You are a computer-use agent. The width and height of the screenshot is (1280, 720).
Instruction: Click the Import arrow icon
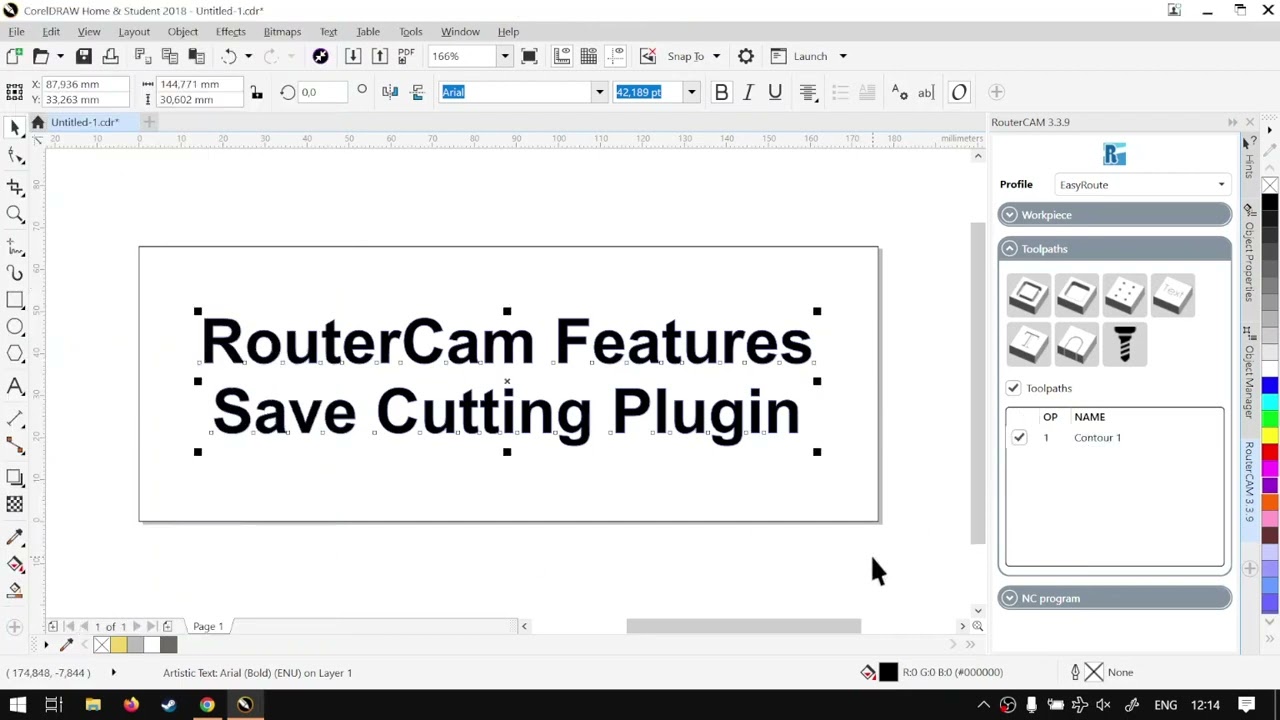coord(353,56)
